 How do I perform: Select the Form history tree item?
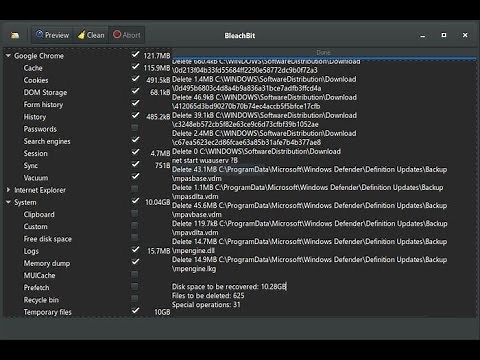(43, 105)
